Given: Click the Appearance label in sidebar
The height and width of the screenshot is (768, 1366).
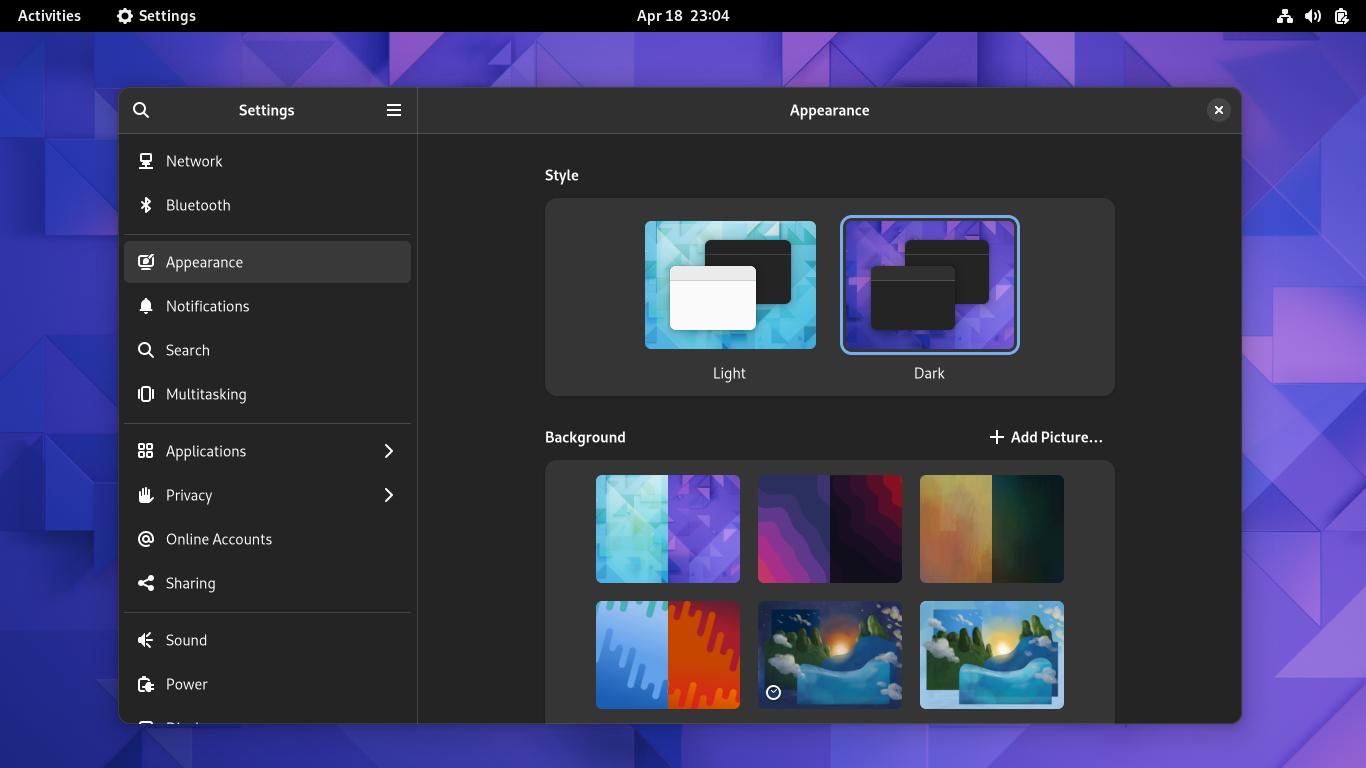Looking at the screenshot, I should click(x=204, y=262).
